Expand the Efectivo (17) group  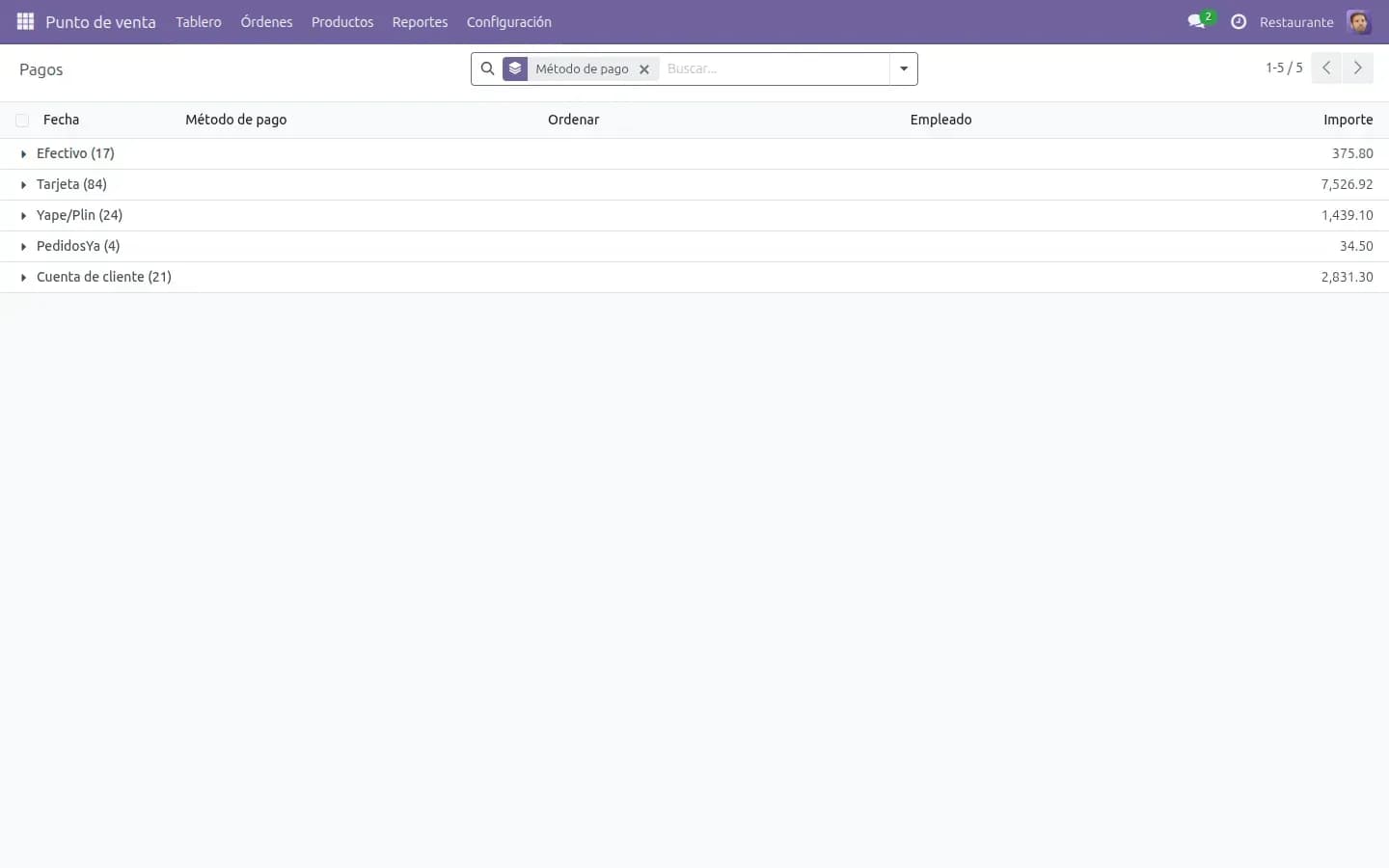point(694,153)
